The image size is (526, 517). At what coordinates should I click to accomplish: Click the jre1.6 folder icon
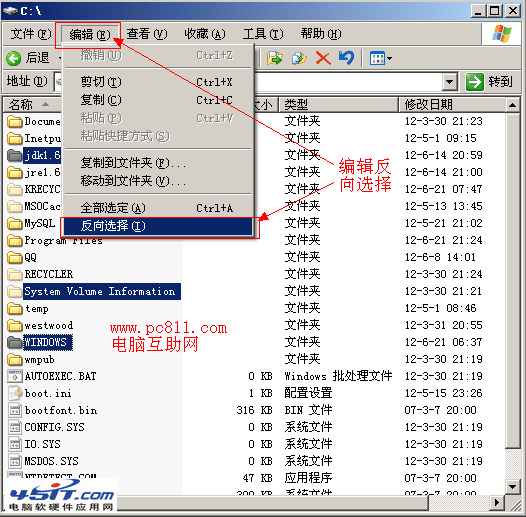click(x=14, y=172)
